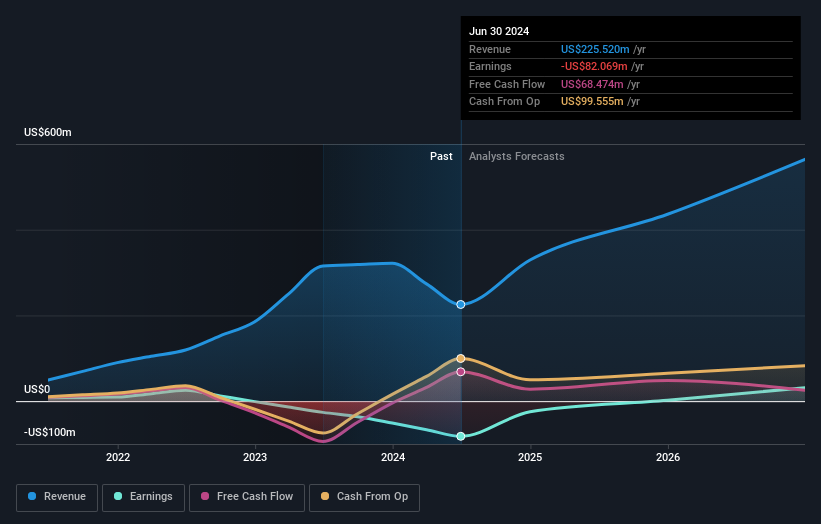
Task: Click the pink Free Cash Flow legend dot
Action: (205, 496)
